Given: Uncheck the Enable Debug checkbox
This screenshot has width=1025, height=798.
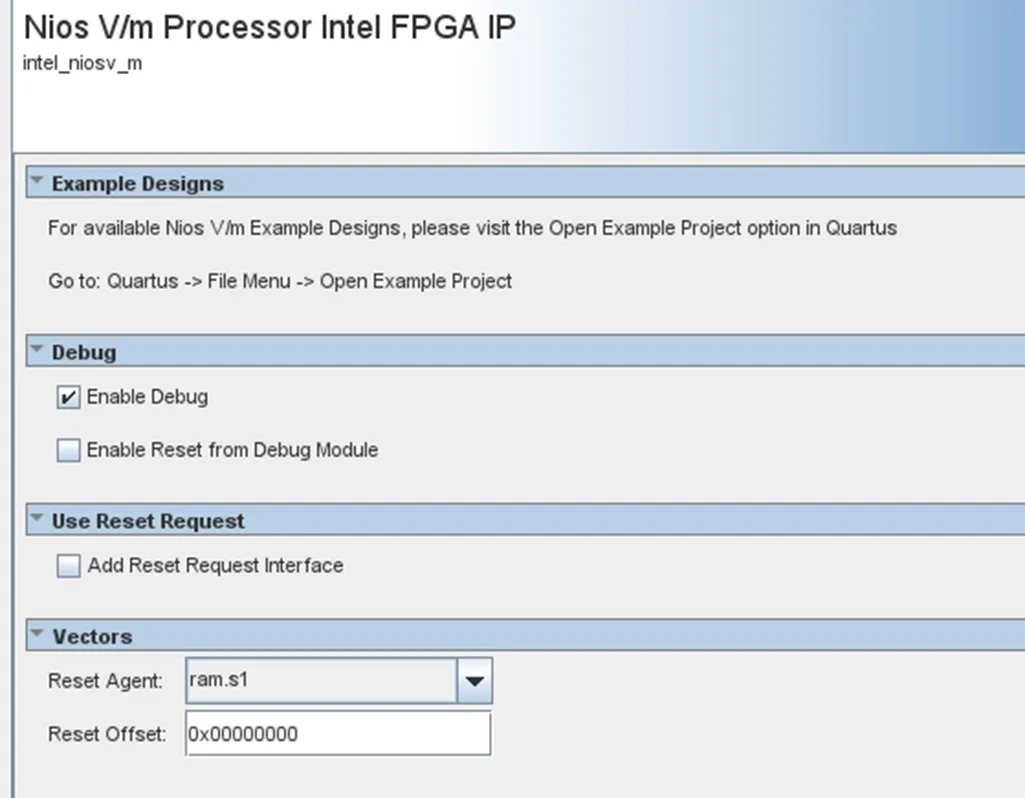Looking at the screenshot, I should [x=69, y=398].
